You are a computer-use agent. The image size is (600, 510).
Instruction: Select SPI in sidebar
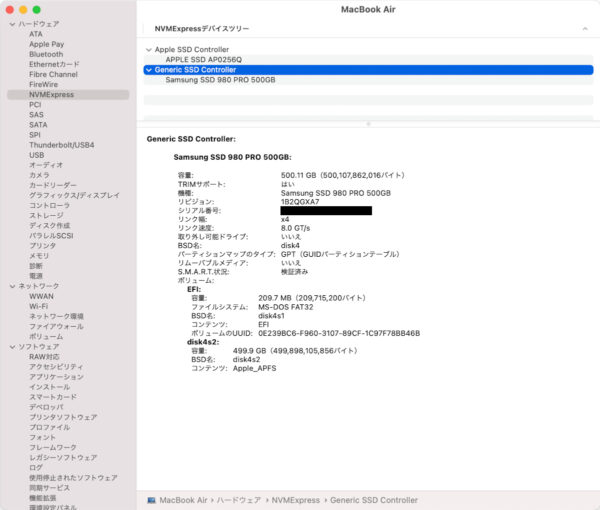pos(35,135)
